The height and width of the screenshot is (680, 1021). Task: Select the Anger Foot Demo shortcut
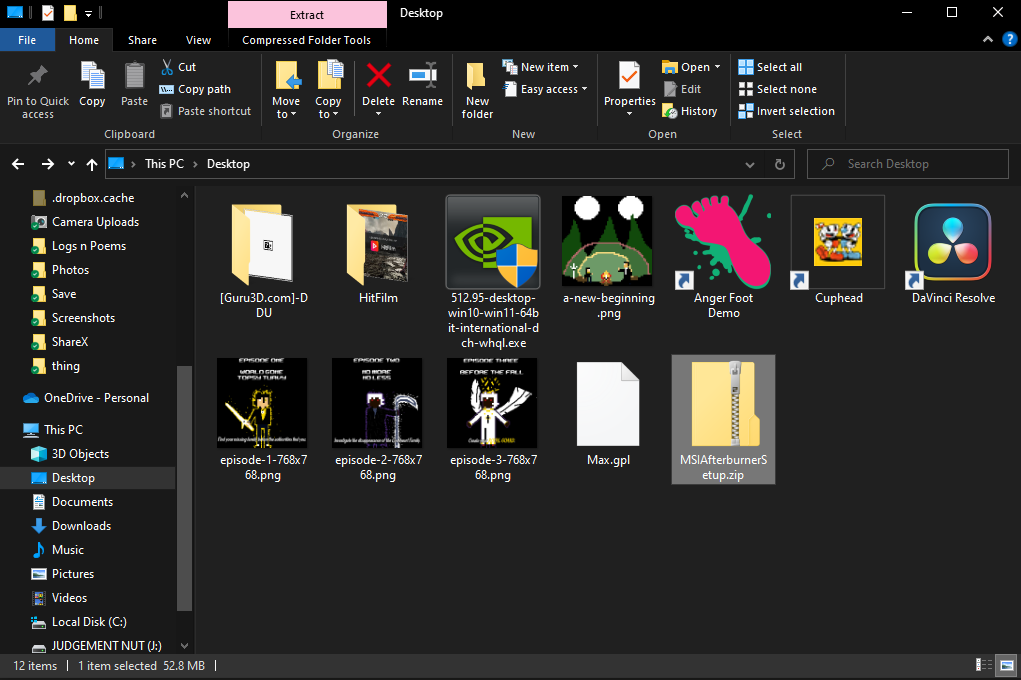[x=723, y=259]
